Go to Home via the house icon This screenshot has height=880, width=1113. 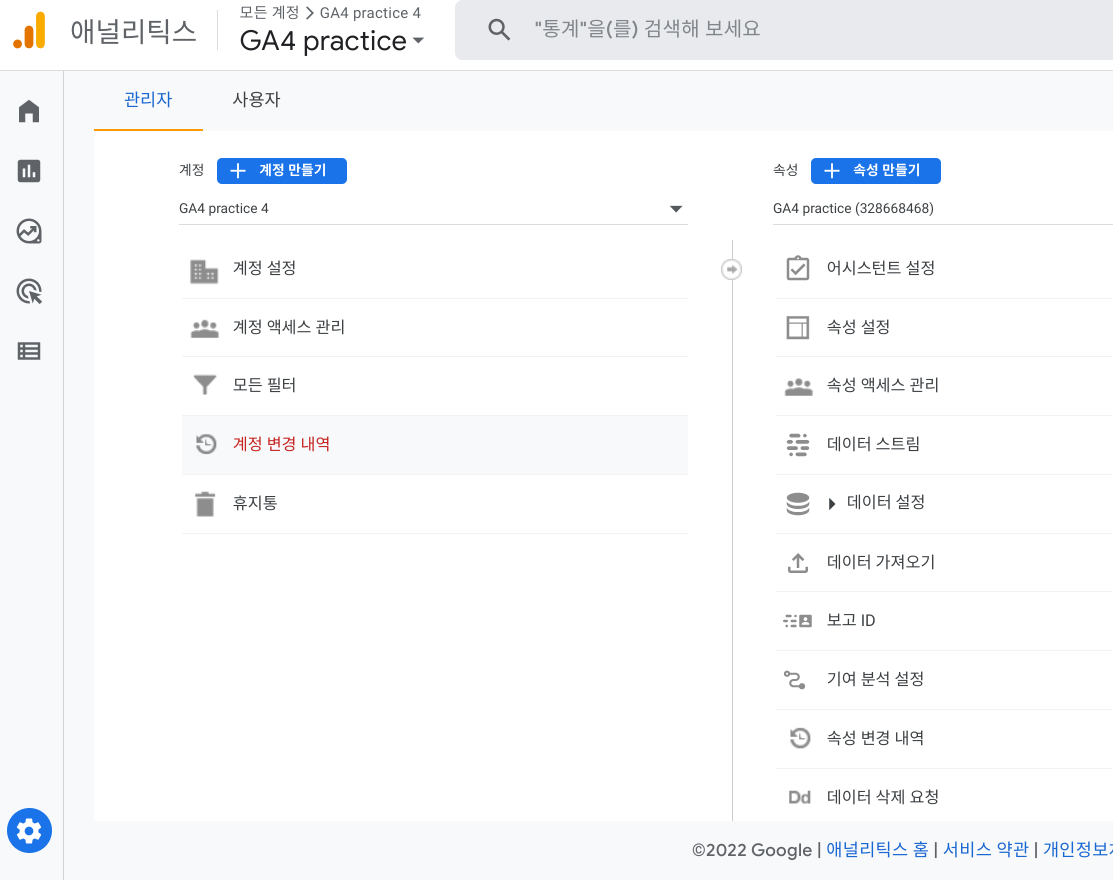tap(29, 111)
